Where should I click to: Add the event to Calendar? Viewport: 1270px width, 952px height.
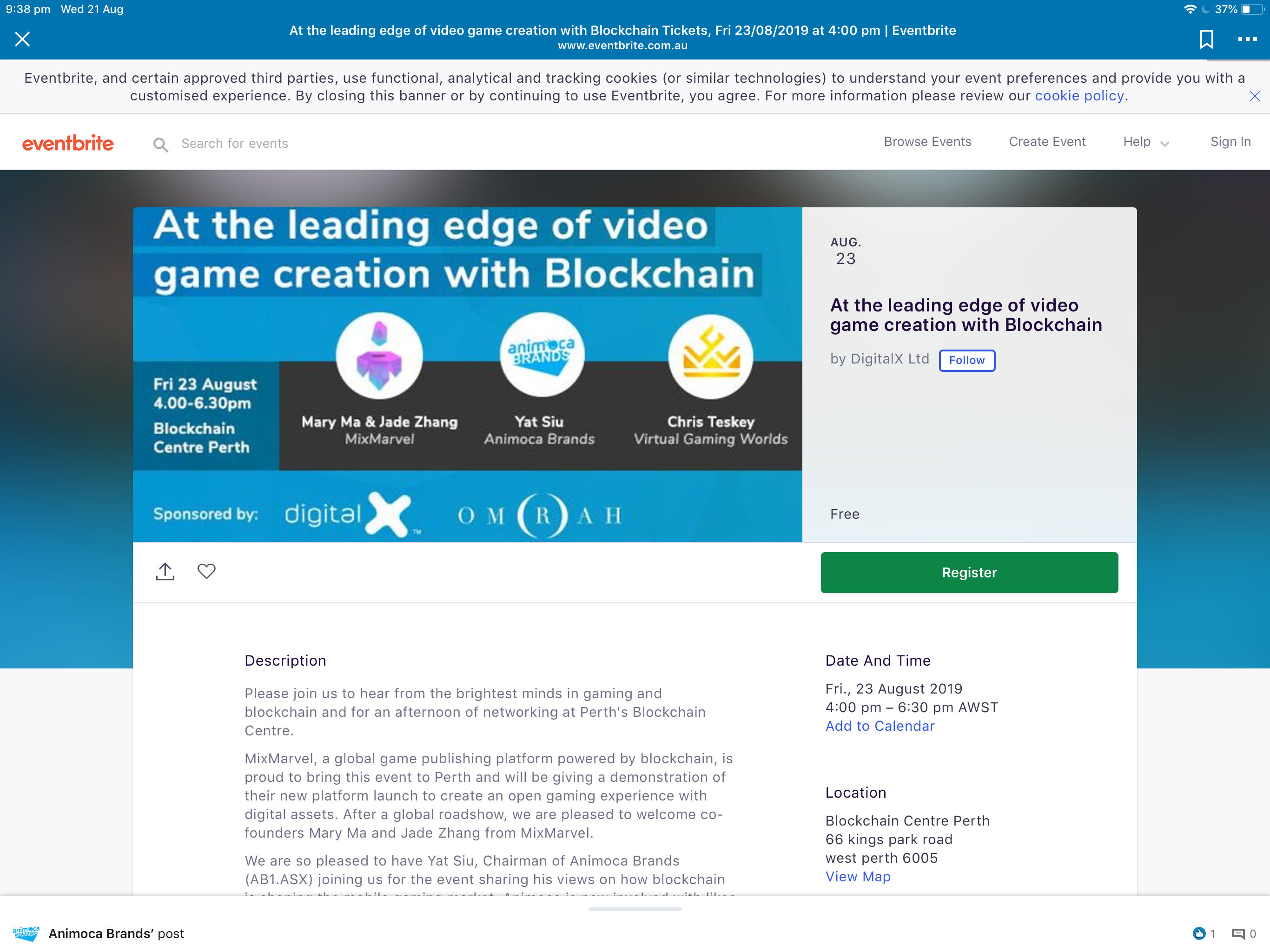[x=880, y=726]
